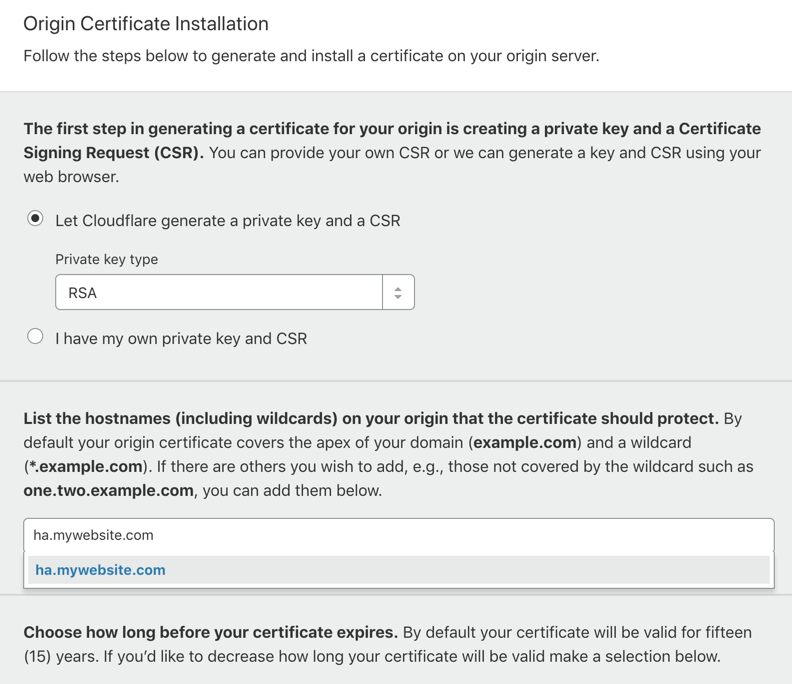Click the RSA text in the selector
Screen dimensions: 792x684
82,293
